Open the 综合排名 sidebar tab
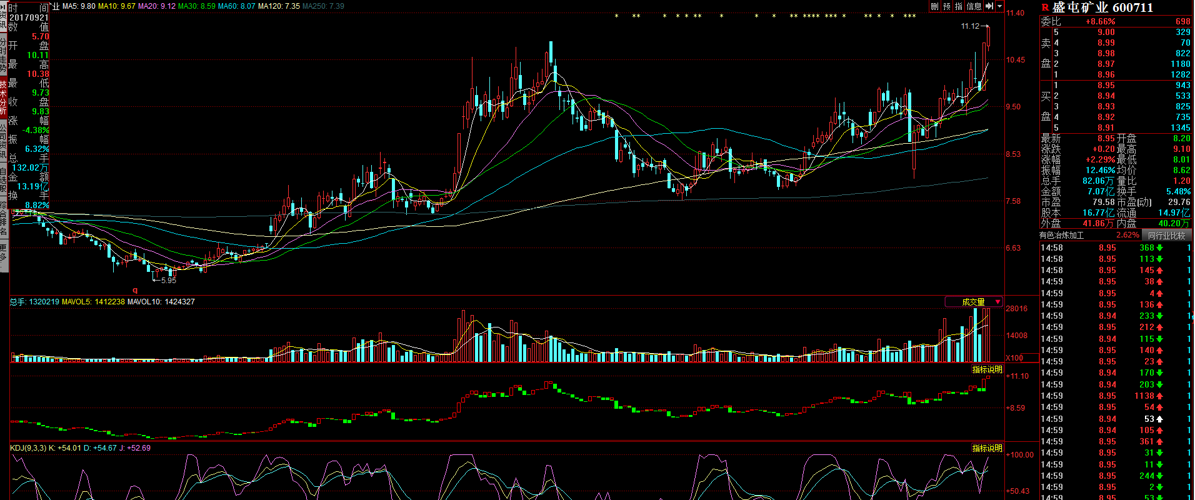 point(4,217)
